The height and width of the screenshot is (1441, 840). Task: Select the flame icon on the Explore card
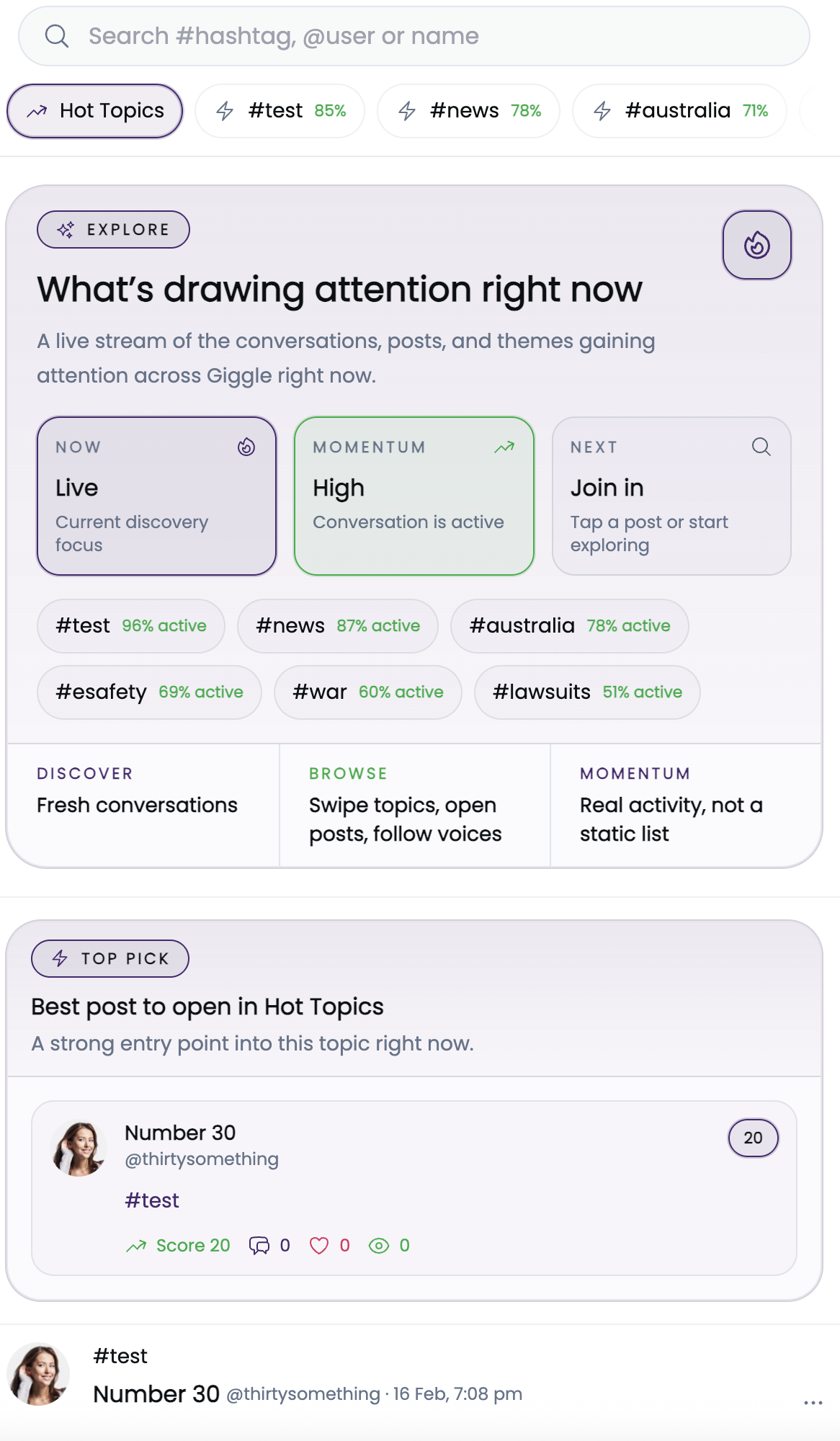(756, 245)
